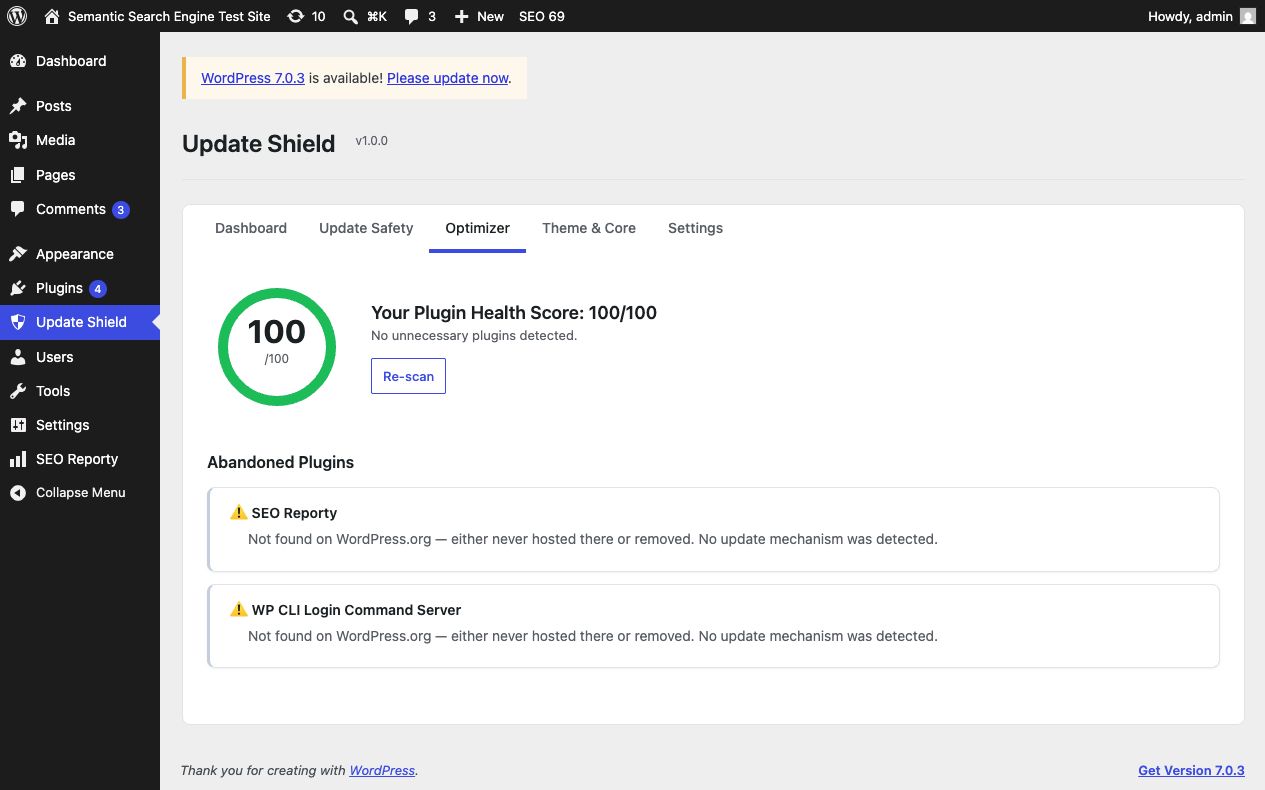1265x790 pixels.
Task: Click the Settings sliders icon in sidebar
Action: click(x=18, y=425)
